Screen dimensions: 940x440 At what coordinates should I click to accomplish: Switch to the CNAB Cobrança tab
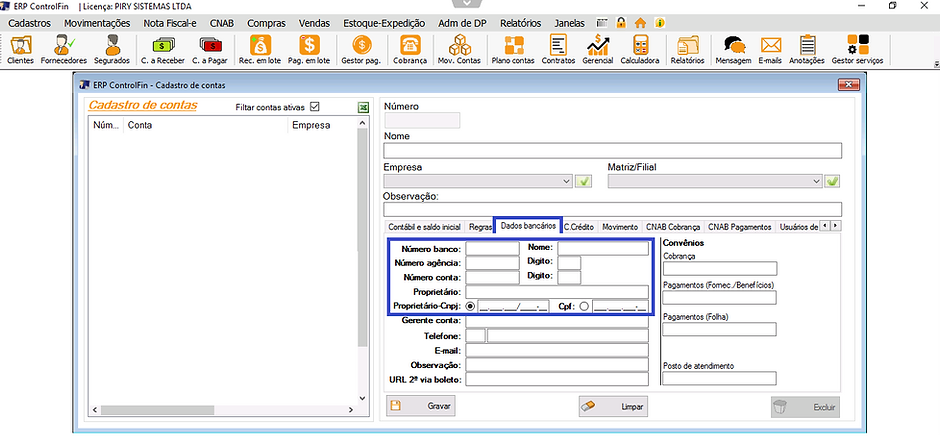(673, 227)
